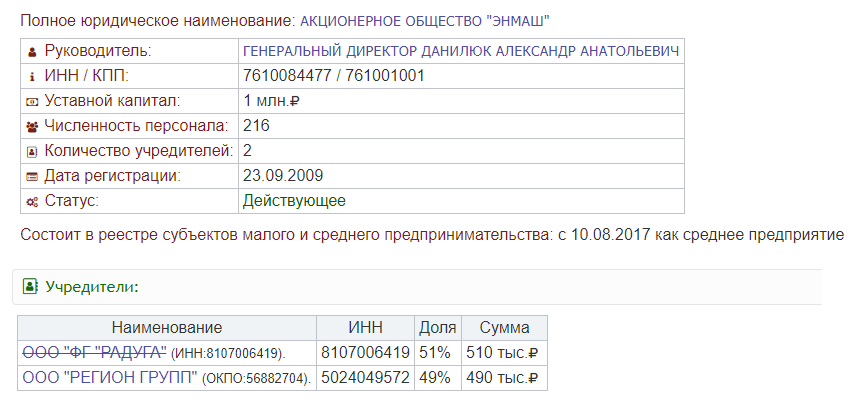The width and height of the screenshot is (853, 405).
Task: Click the Уставной капитал label
Action: (x=112, y=101)
